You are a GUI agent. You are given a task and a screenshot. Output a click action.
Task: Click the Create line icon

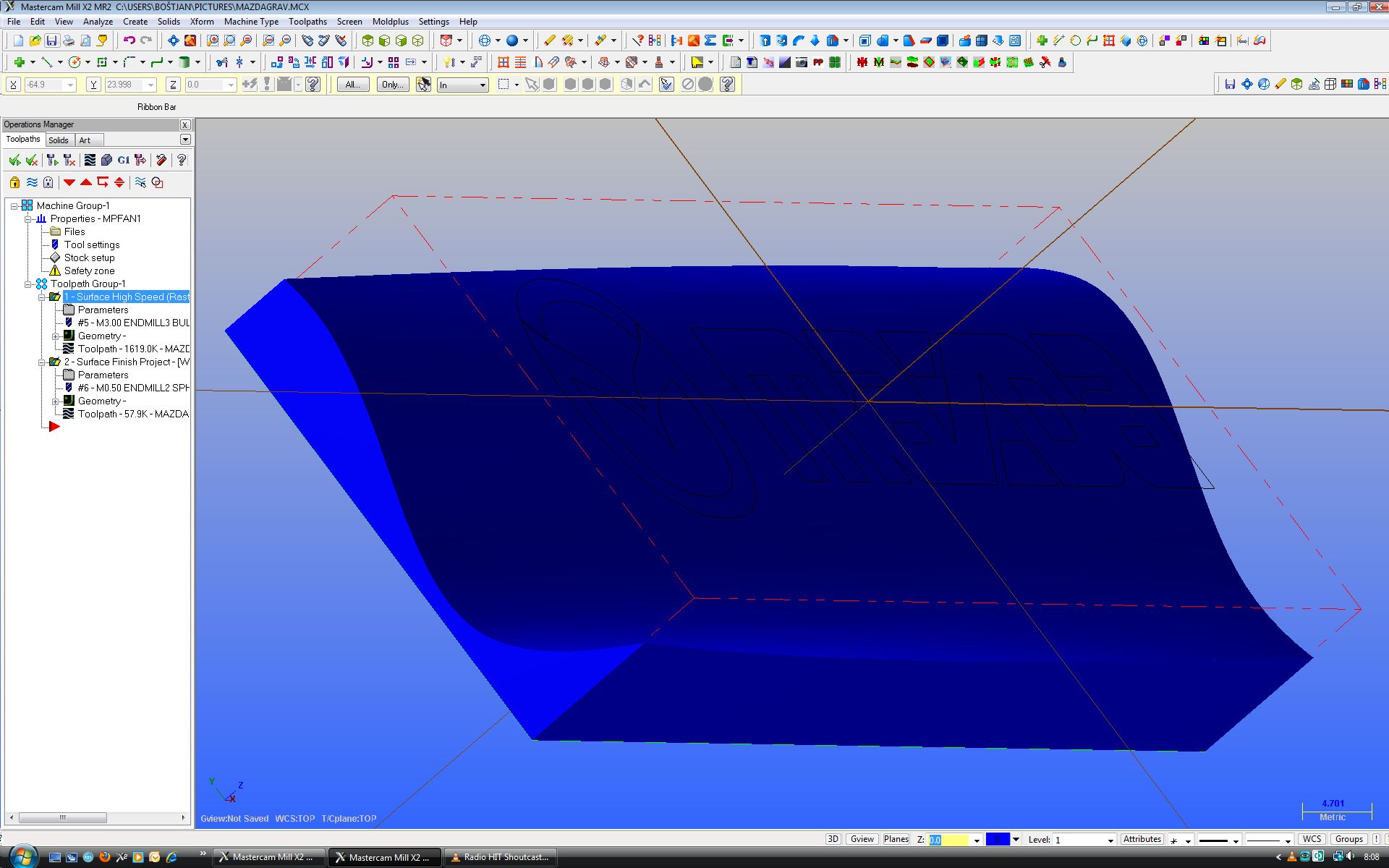click(47, 62)
